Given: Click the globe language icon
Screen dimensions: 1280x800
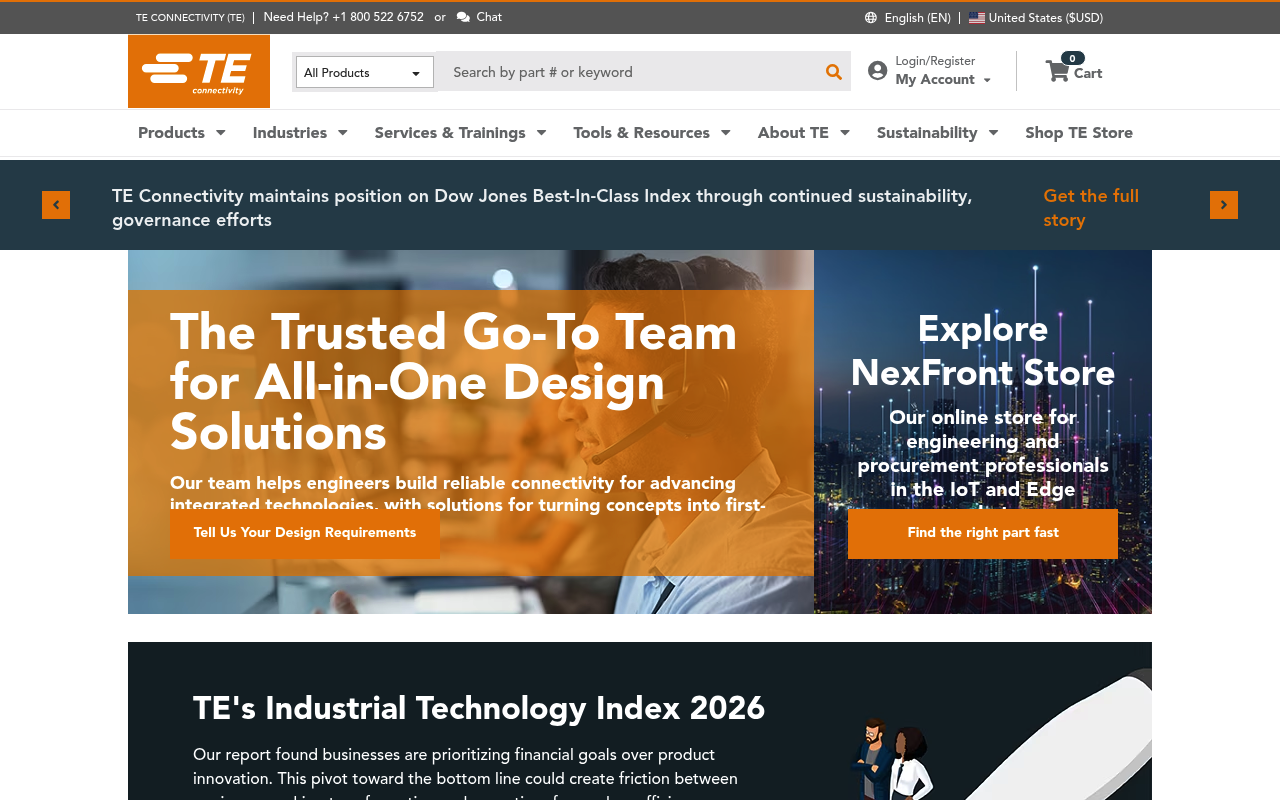Looking at the screenshot, I should click(871, 18).
